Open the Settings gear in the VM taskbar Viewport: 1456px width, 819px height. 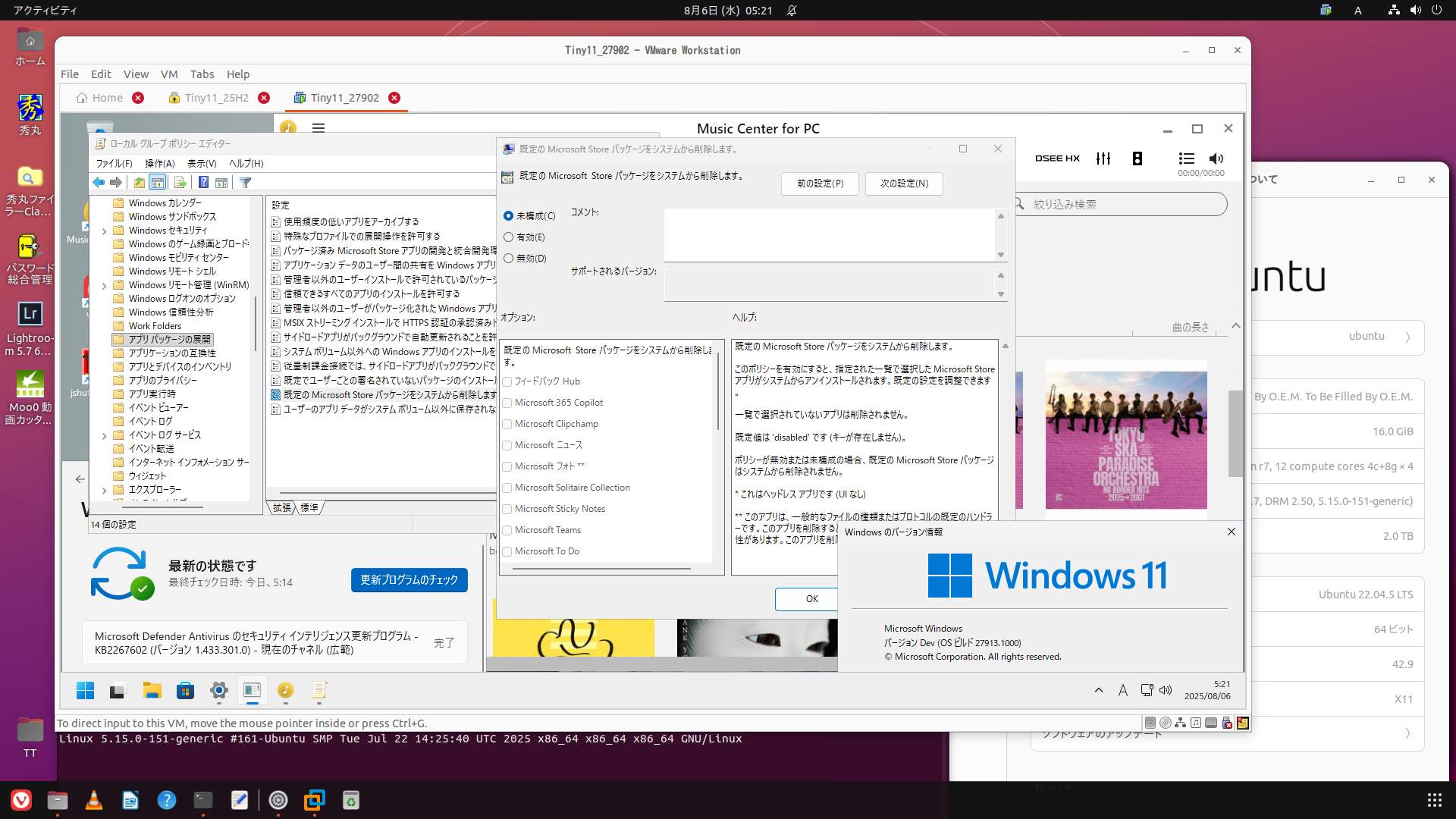(219, 691)
